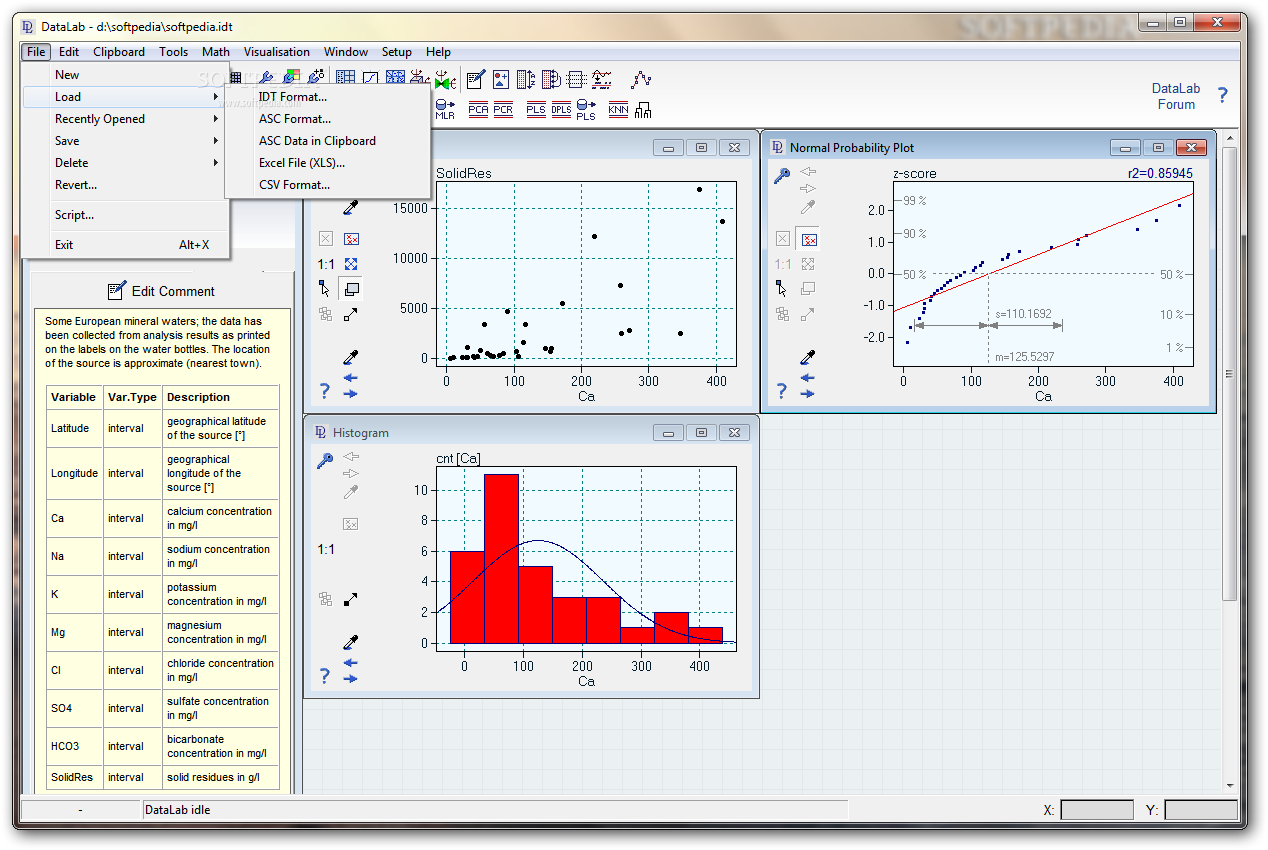Click the sort data A-Z toolbar icon

coord(526,78)
